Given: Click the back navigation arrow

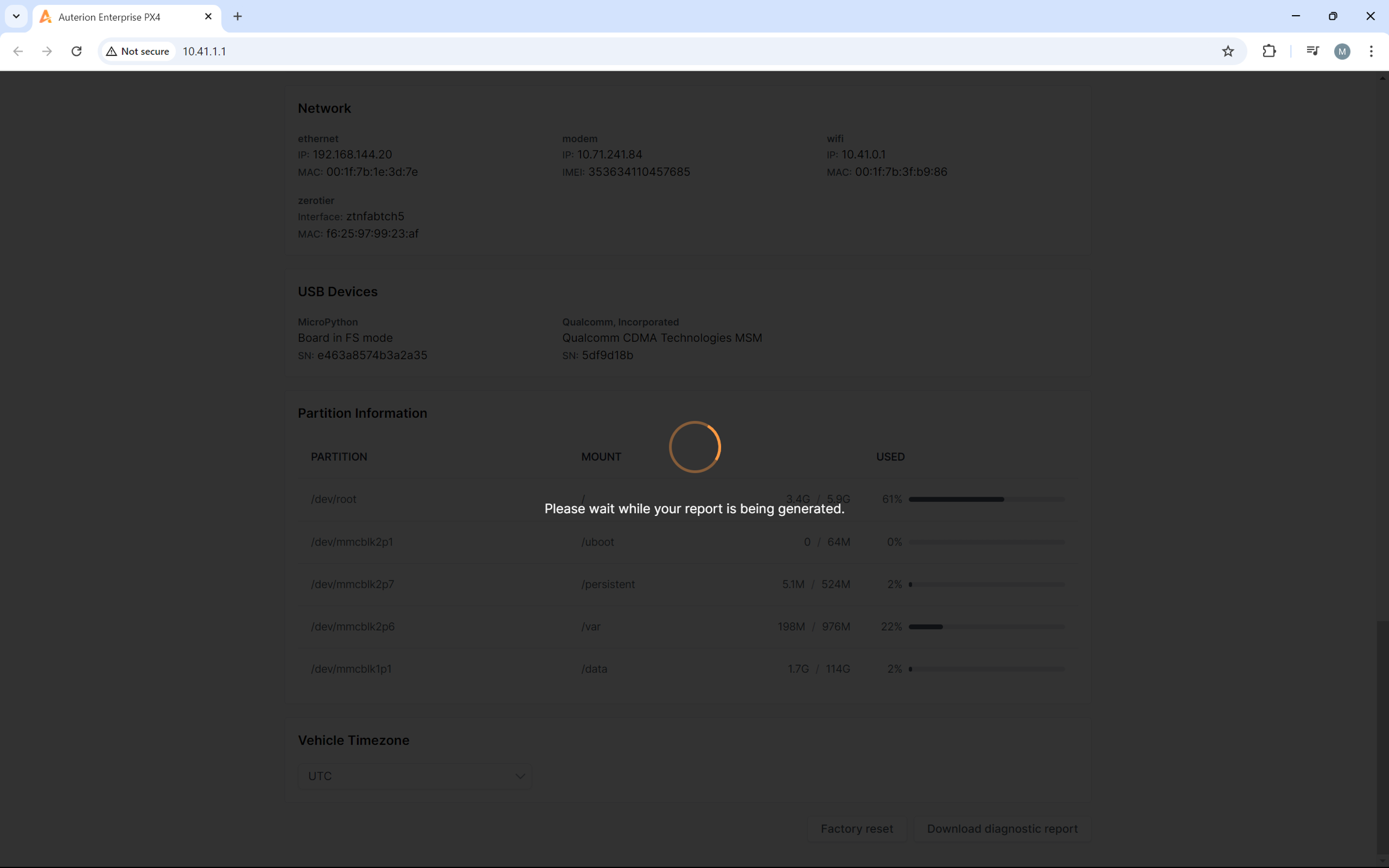Looking at the screenshot, I should [x=18, y=51].
